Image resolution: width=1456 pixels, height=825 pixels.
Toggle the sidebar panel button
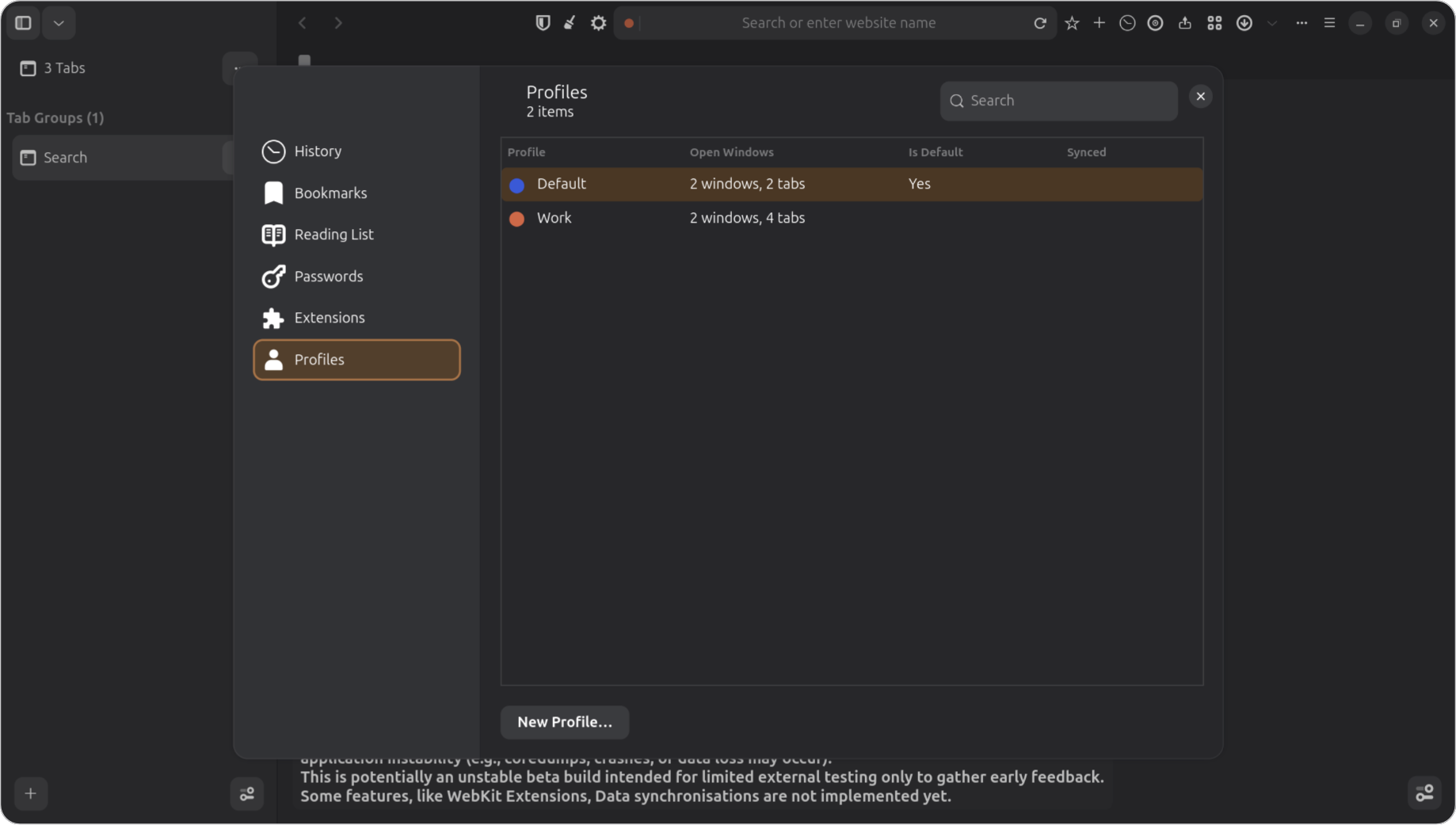pos(23,23)
